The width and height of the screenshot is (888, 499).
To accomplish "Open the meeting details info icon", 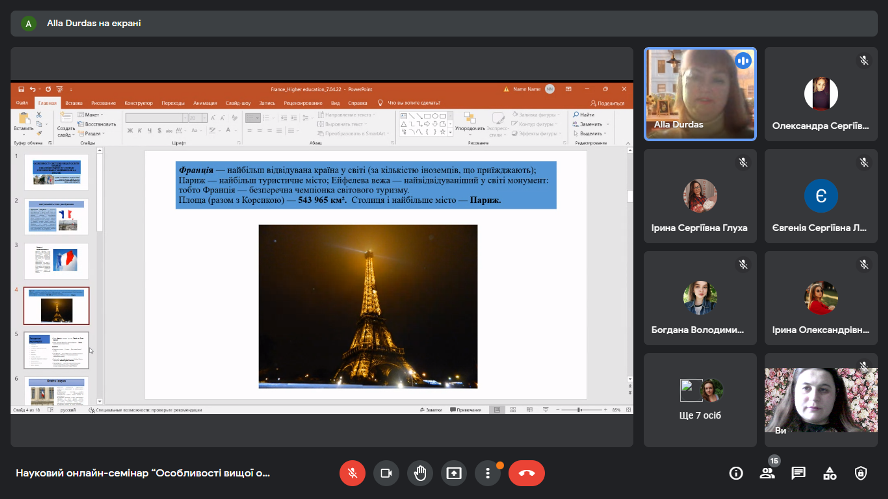I will click(x=736, y=473).
